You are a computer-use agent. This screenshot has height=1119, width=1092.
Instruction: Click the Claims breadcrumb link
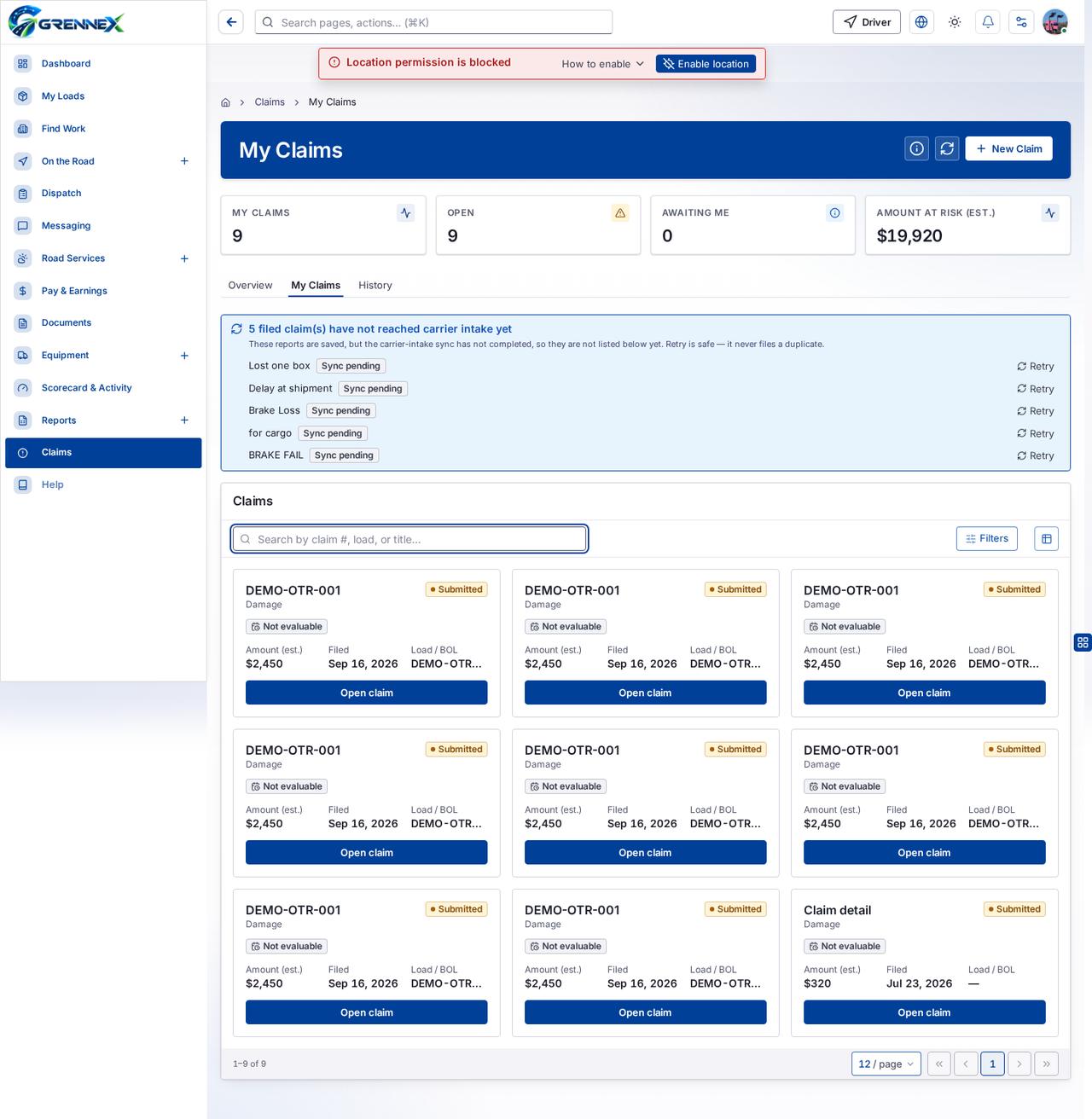(270, 102)
